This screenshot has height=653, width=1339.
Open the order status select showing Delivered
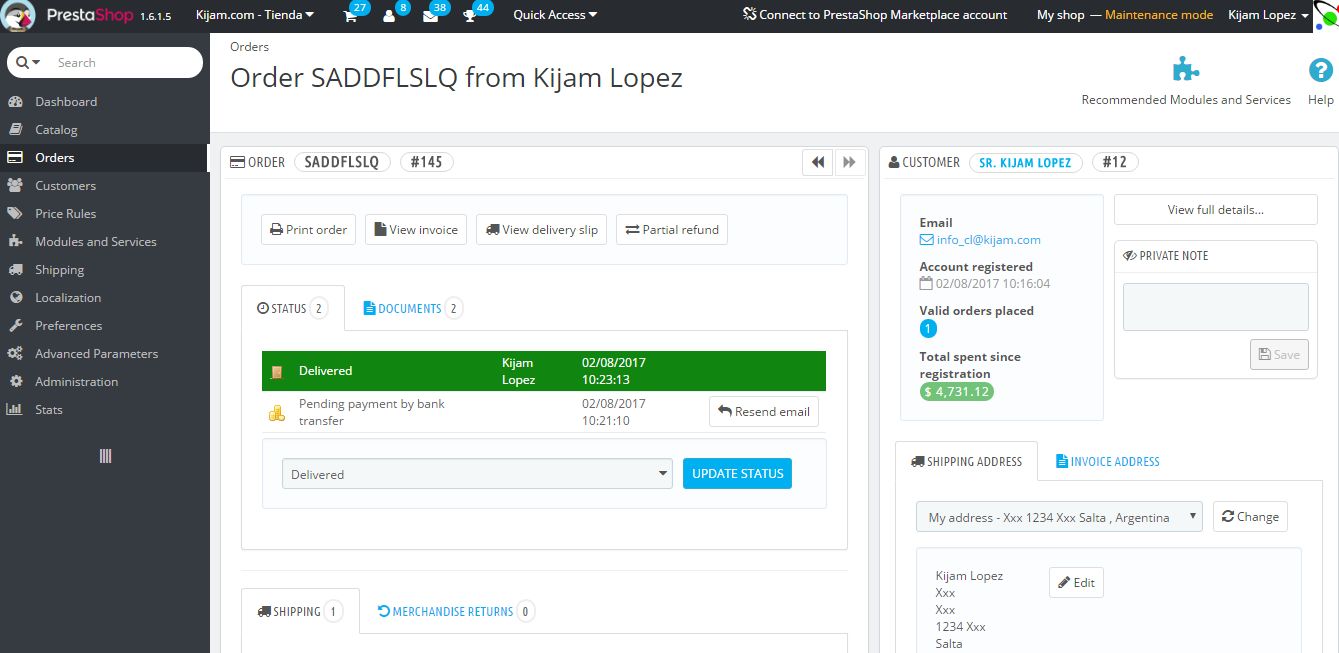[477, 474]
